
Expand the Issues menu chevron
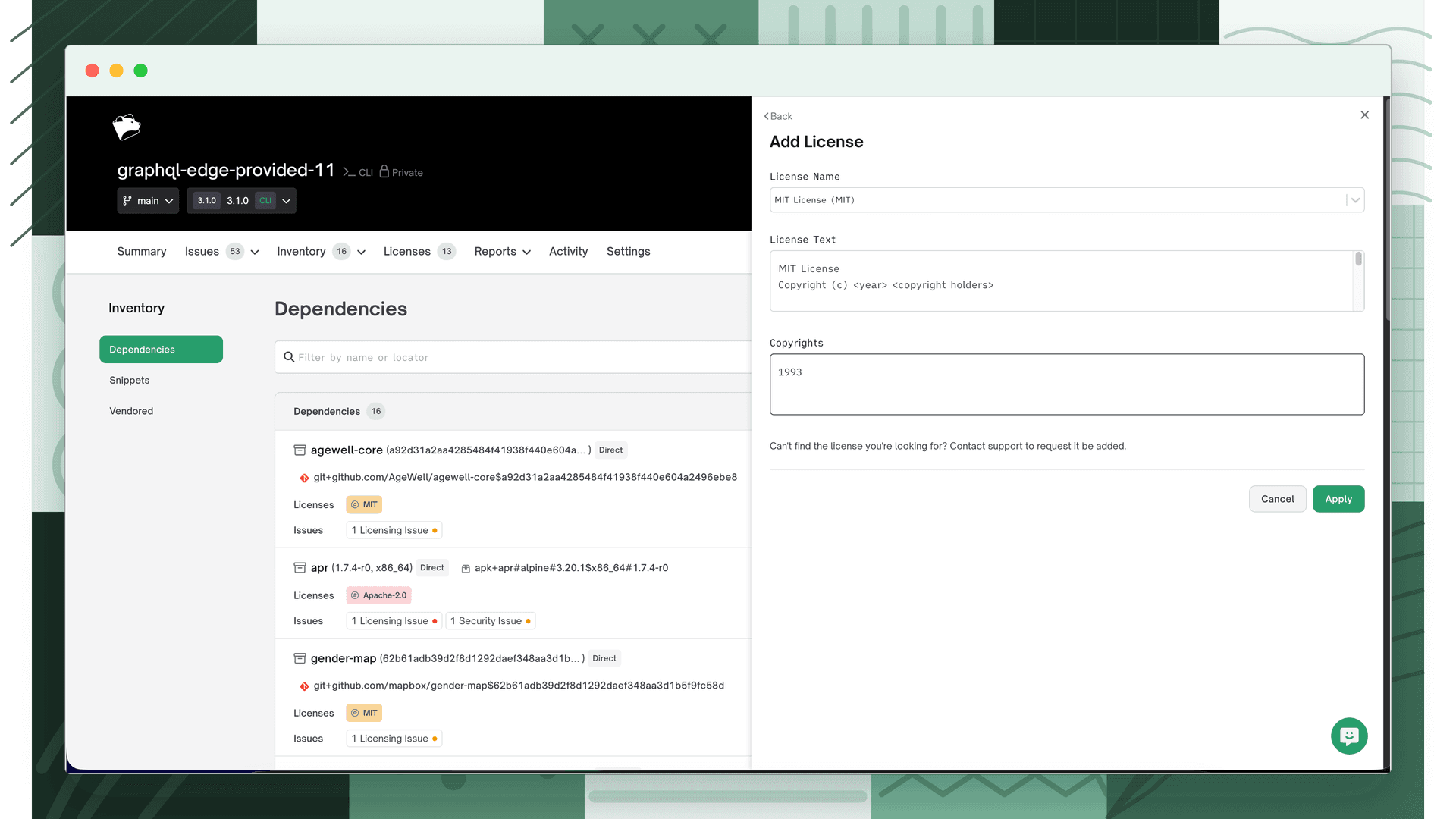pos(255,253)
